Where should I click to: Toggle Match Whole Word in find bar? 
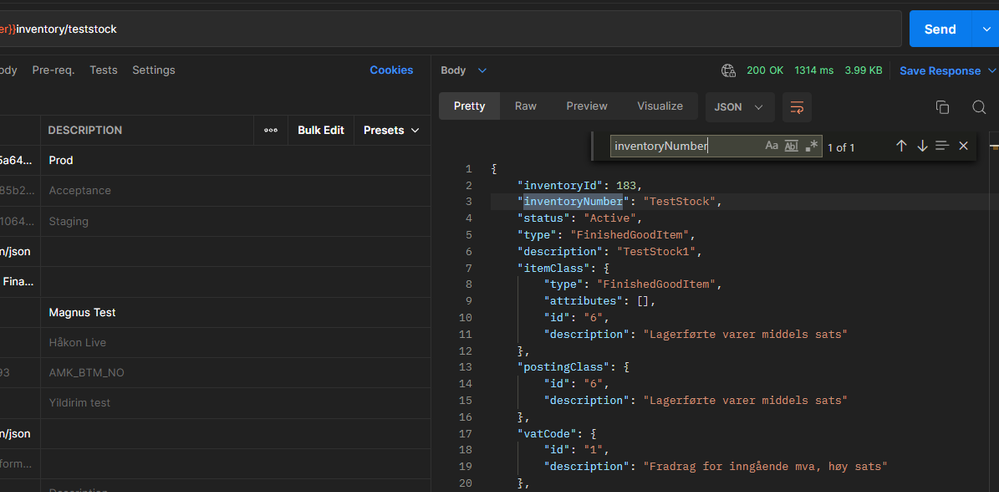[791, 146]
